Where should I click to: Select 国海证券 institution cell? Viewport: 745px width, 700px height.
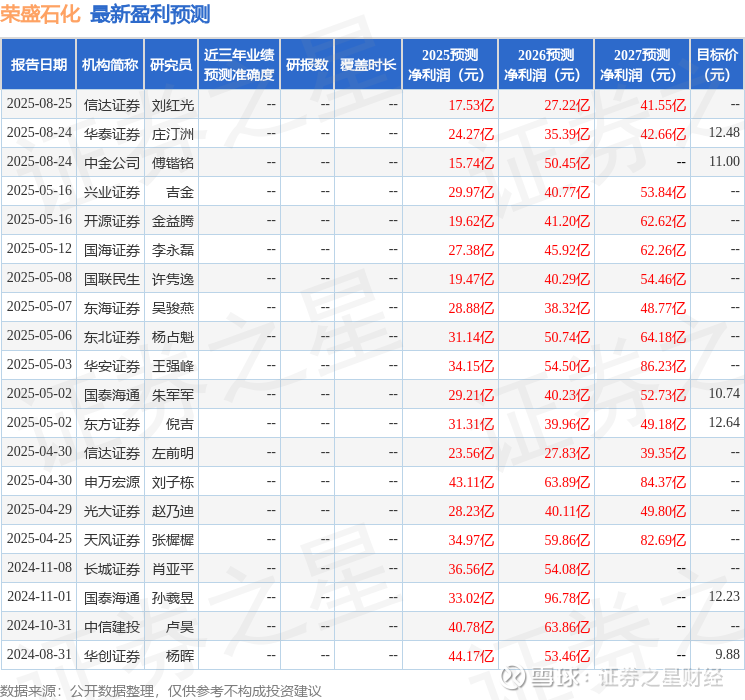coord(112,250)
